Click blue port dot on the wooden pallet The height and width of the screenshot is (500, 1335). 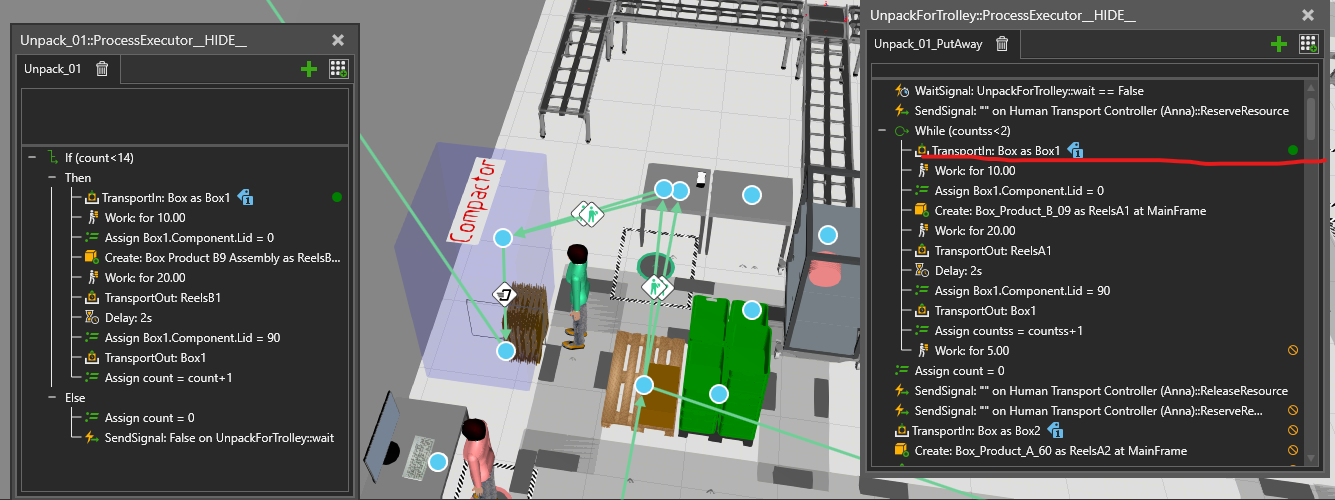click(644, 385)
